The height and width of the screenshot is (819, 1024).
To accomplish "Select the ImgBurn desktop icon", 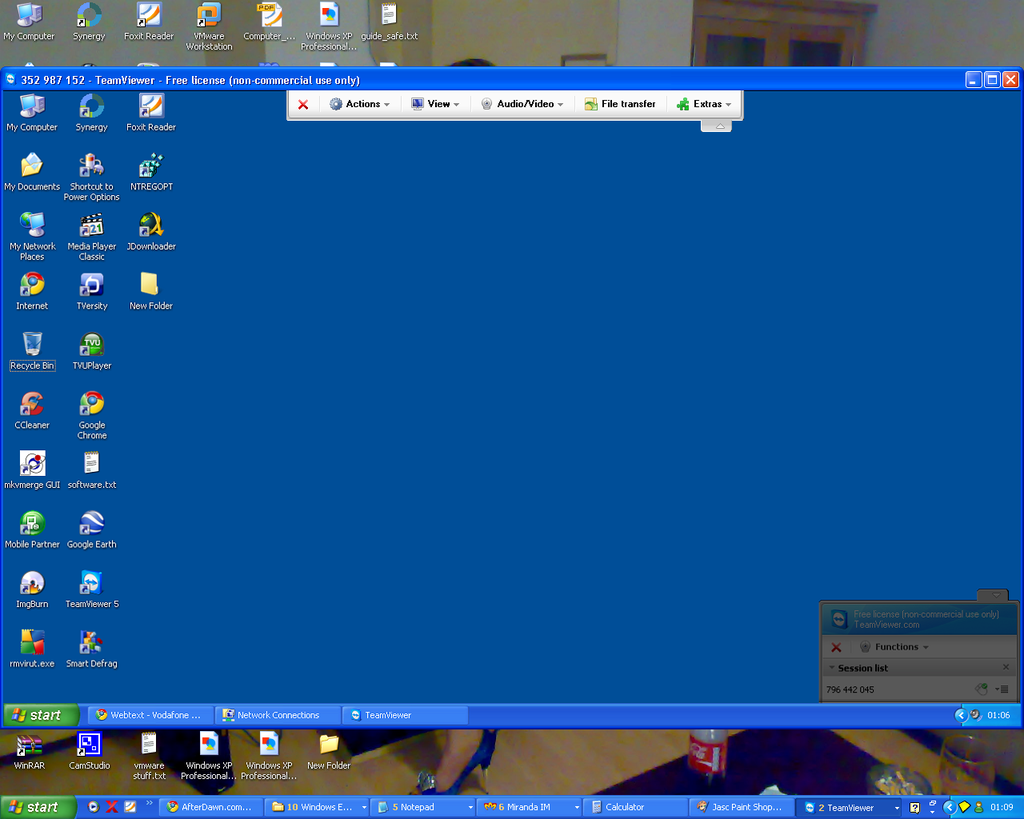I will (32, 589).
